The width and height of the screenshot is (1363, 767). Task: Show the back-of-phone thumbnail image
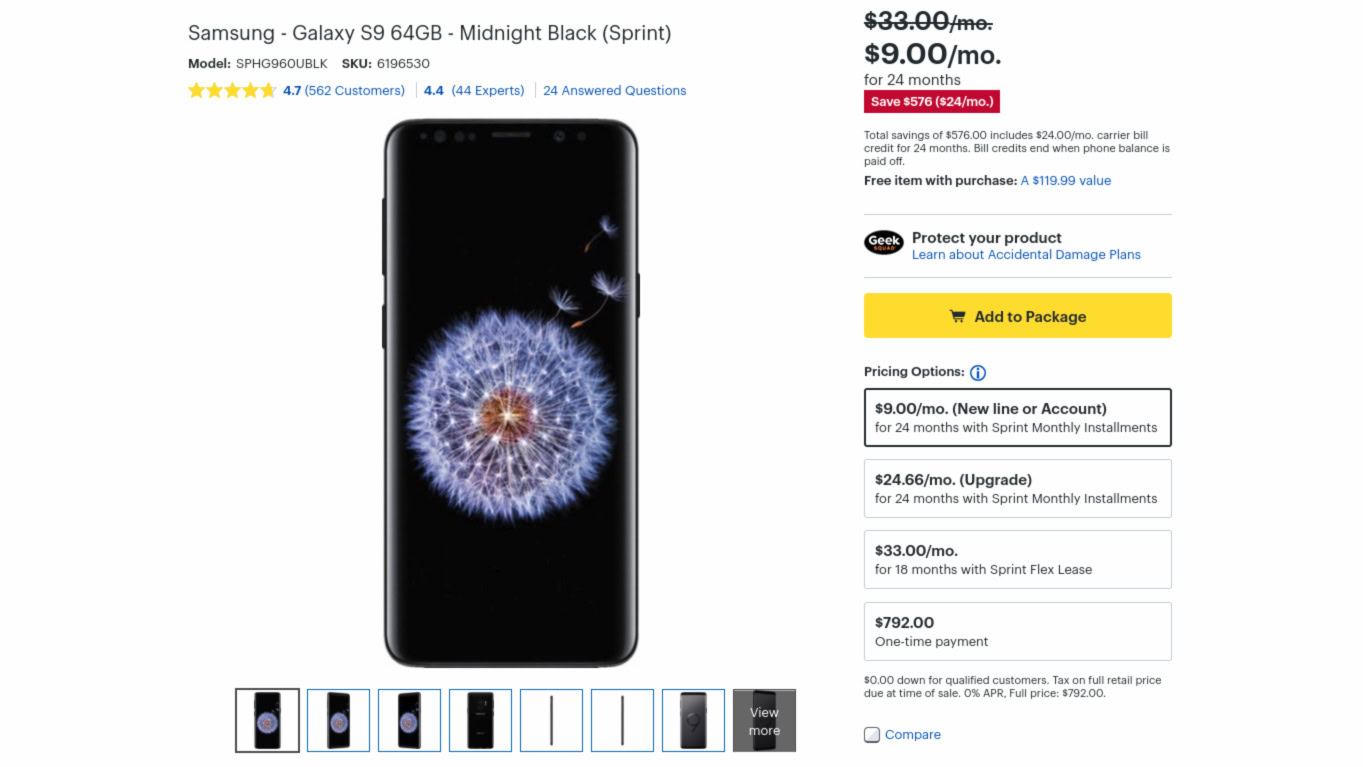(x=480, y=720)
